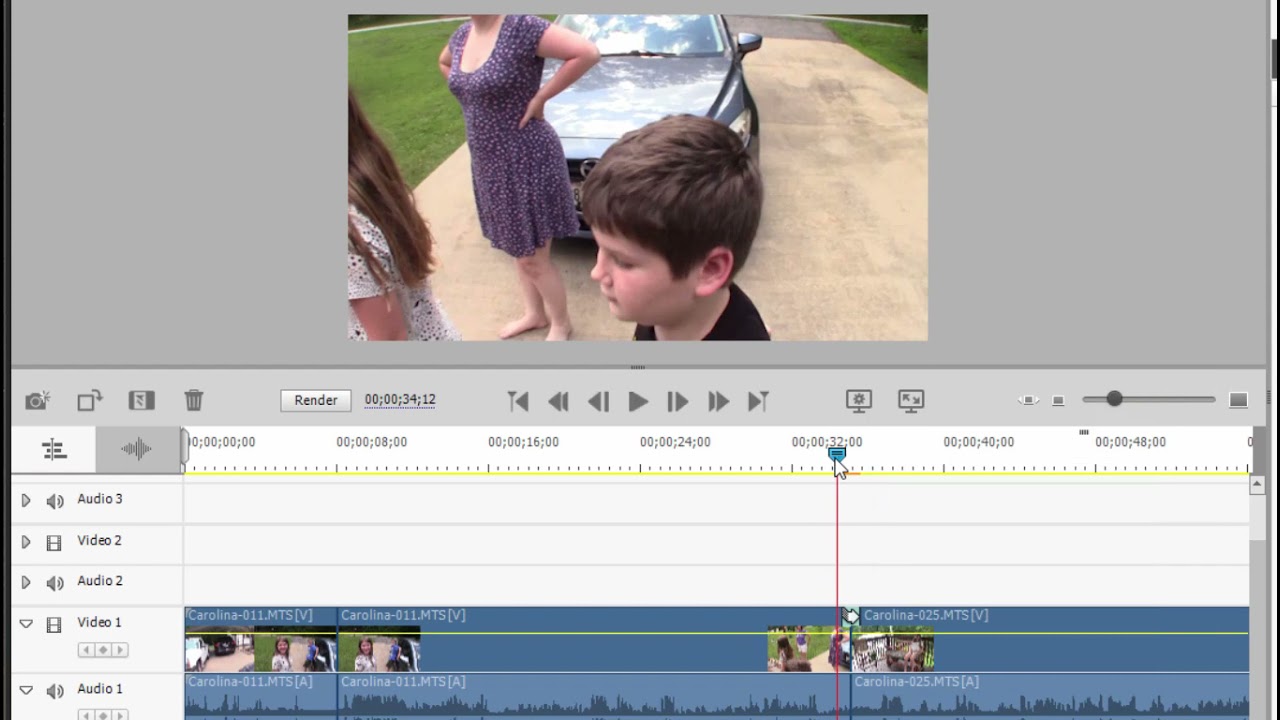Click the Render button
The image size is (1280, 720).
coord(316,400)
